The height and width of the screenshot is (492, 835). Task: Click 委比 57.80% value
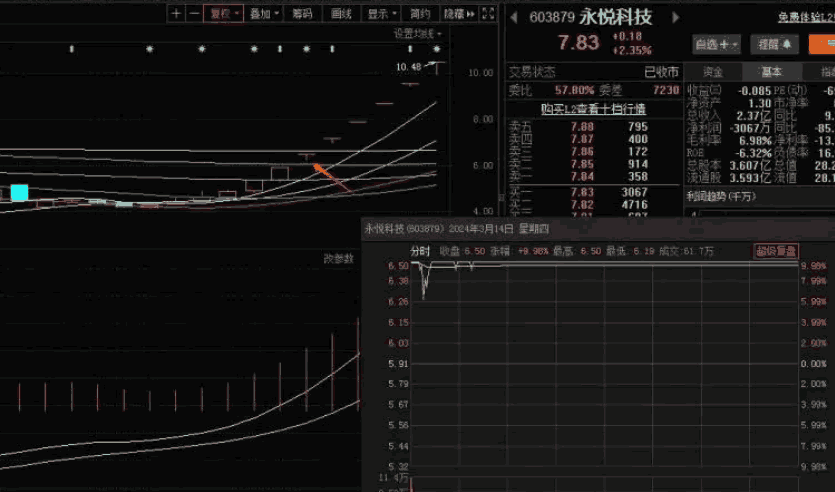pos(574,91)
